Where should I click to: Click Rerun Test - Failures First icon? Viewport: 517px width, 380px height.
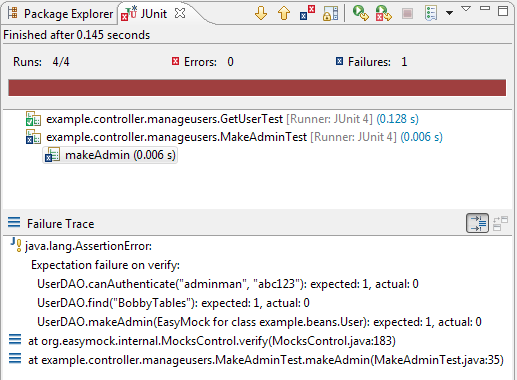(384, 13)
